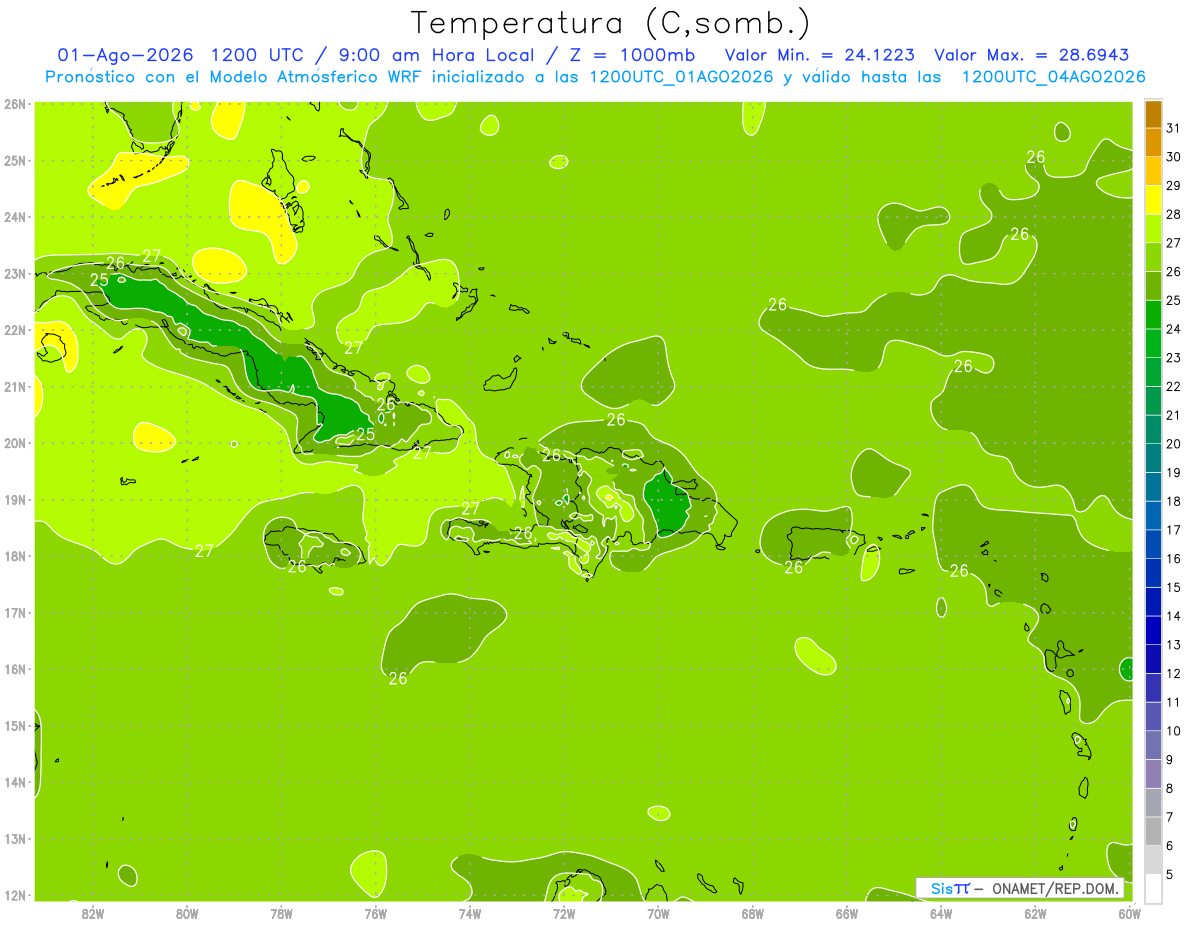Click the '60W' longitude axis label
Screen dimensions: 1200x927
point(1129,913)
